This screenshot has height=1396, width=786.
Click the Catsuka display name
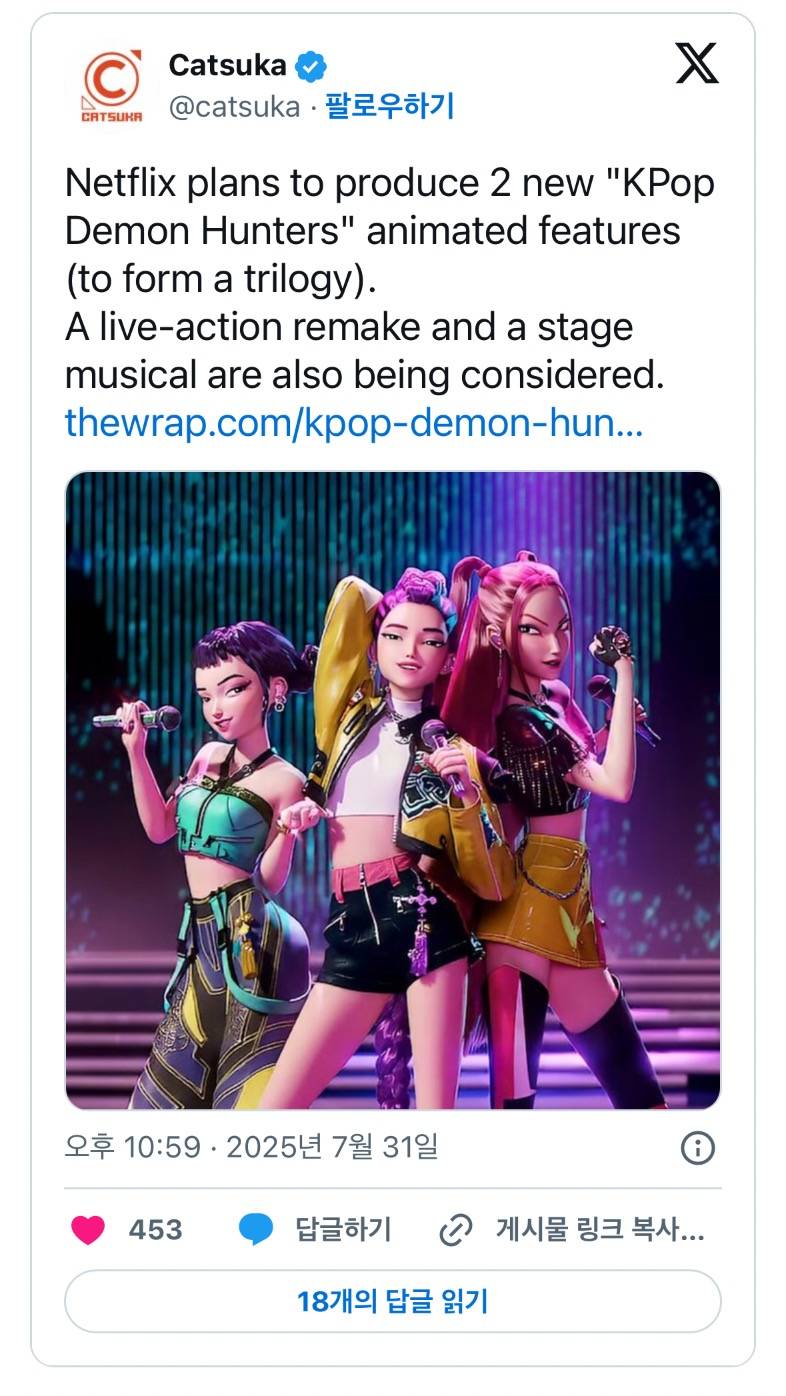[x=227, y=66]
